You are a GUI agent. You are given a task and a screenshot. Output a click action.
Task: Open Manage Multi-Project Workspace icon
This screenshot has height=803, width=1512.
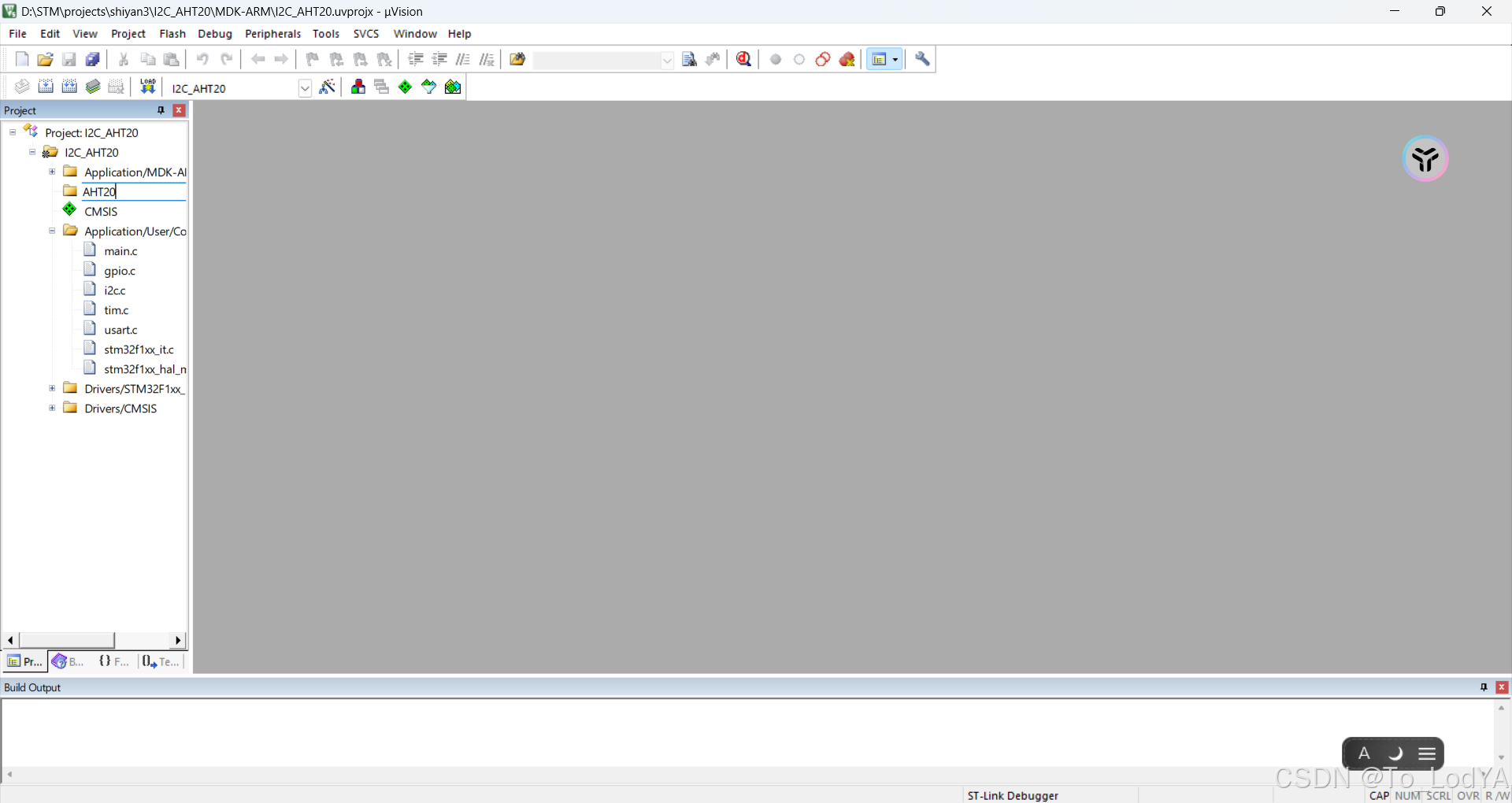pos(382,87)
